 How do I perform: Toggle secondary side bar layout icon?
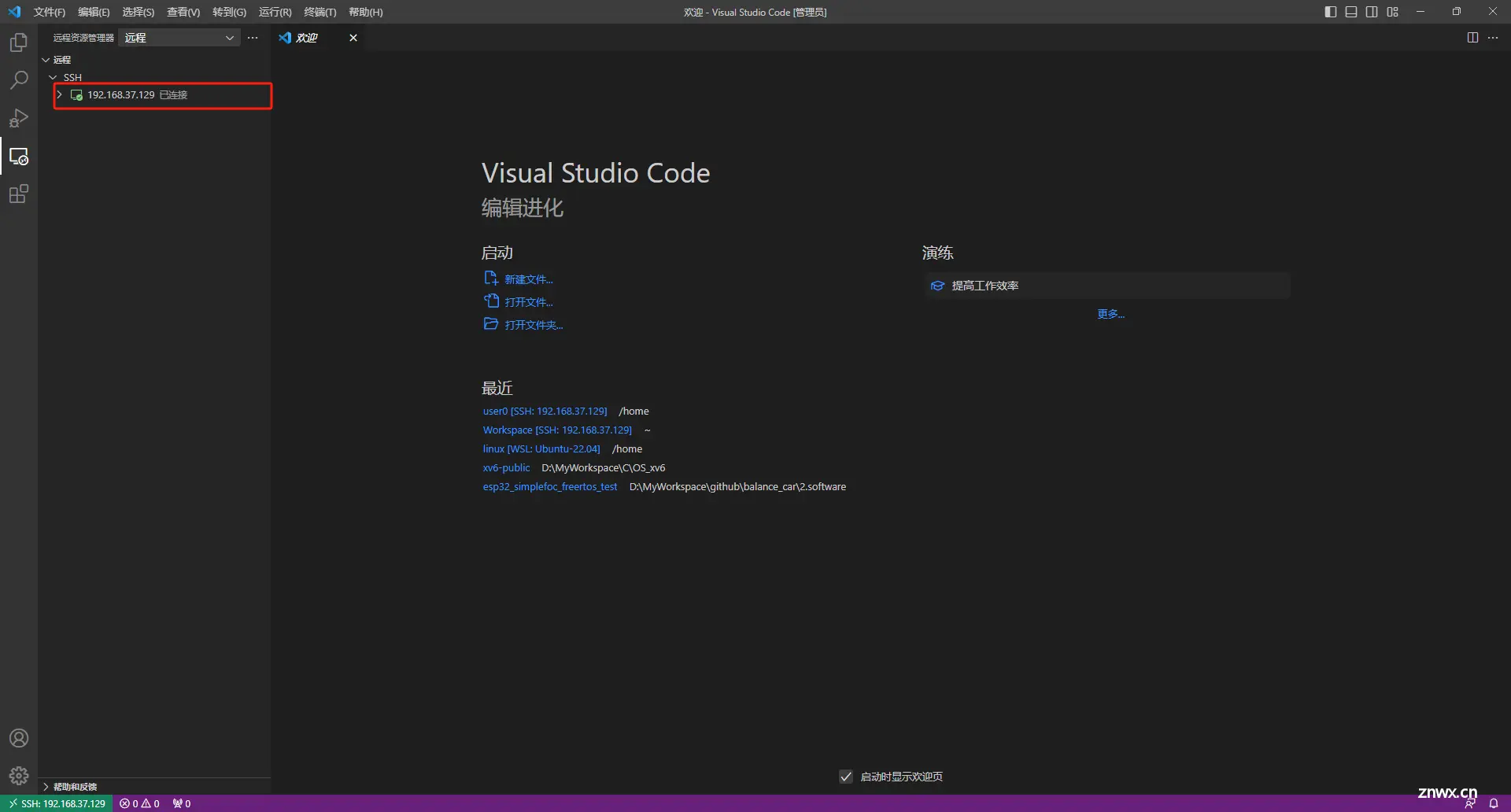[1372, 12]
